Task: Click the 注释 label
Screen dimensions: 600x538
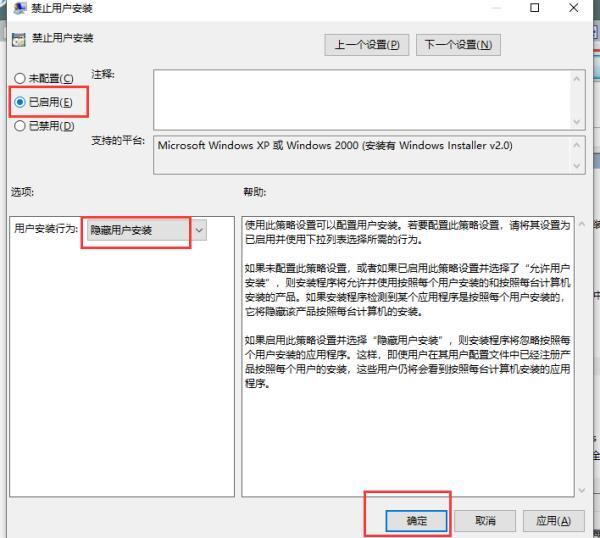Action: (103, 74)
